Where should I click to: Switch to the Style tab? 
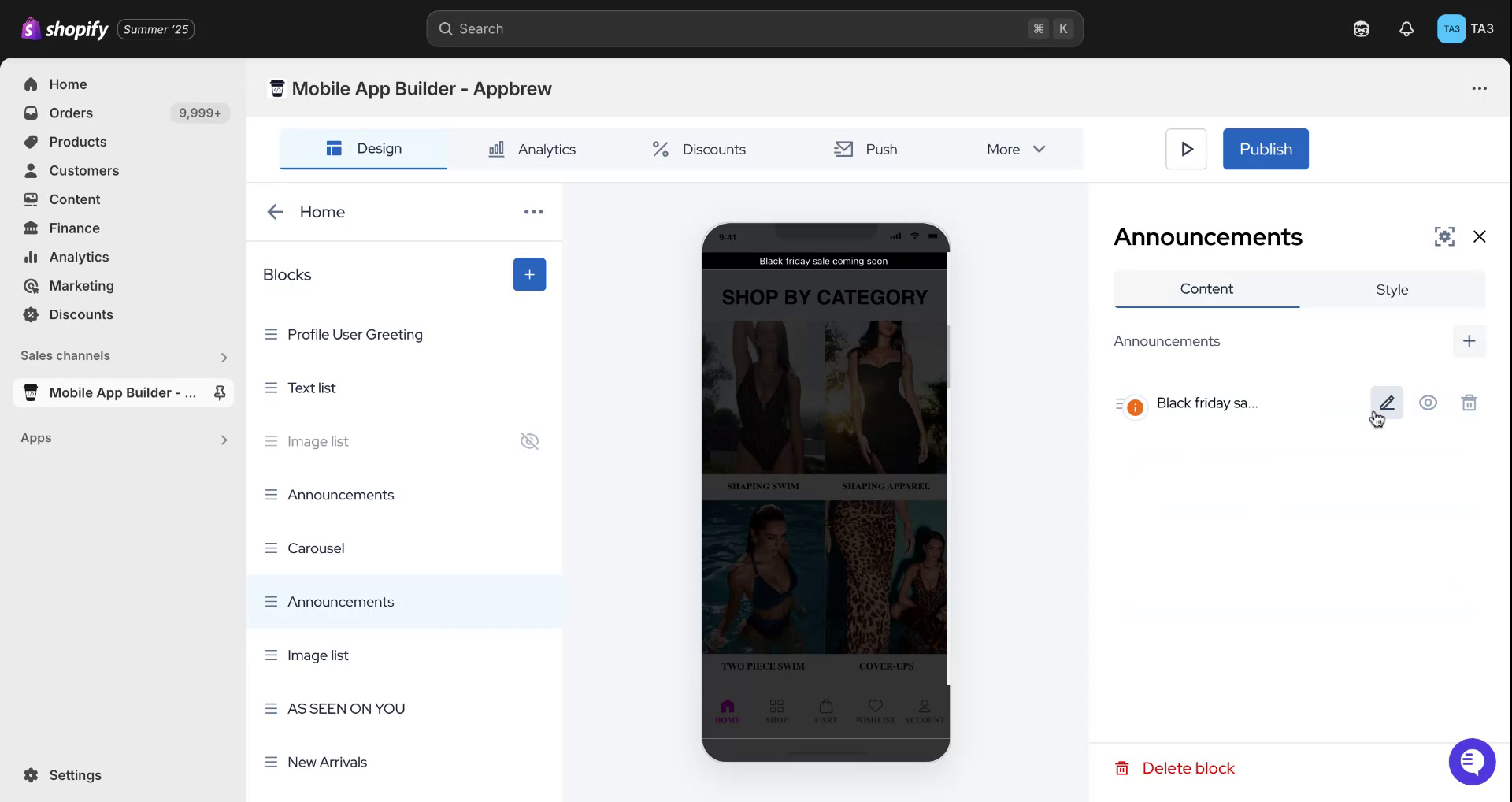pyautogui.click(x=1392, y=289)
